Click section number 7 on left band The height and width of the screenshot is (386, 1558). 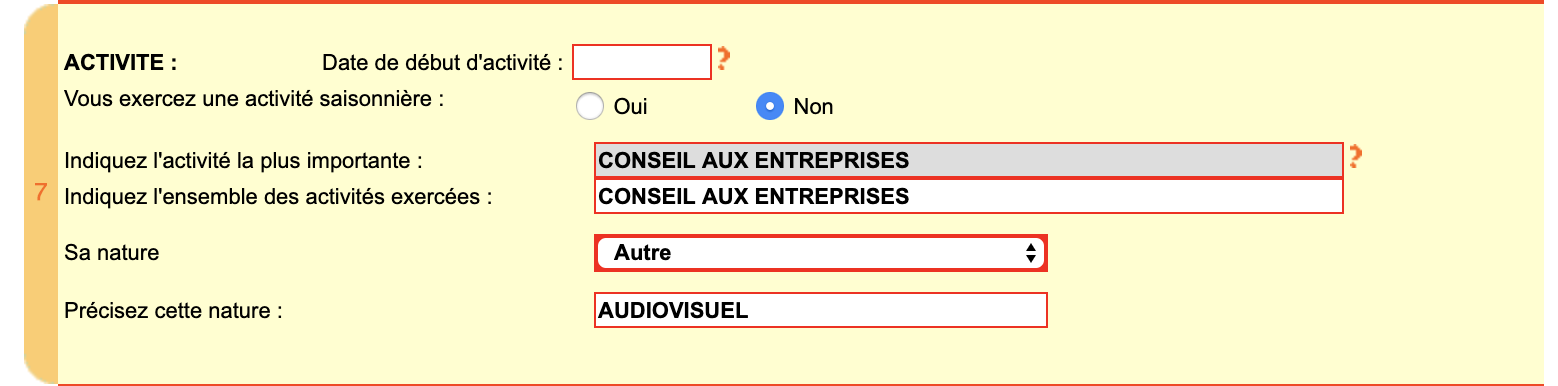point(41,192)
